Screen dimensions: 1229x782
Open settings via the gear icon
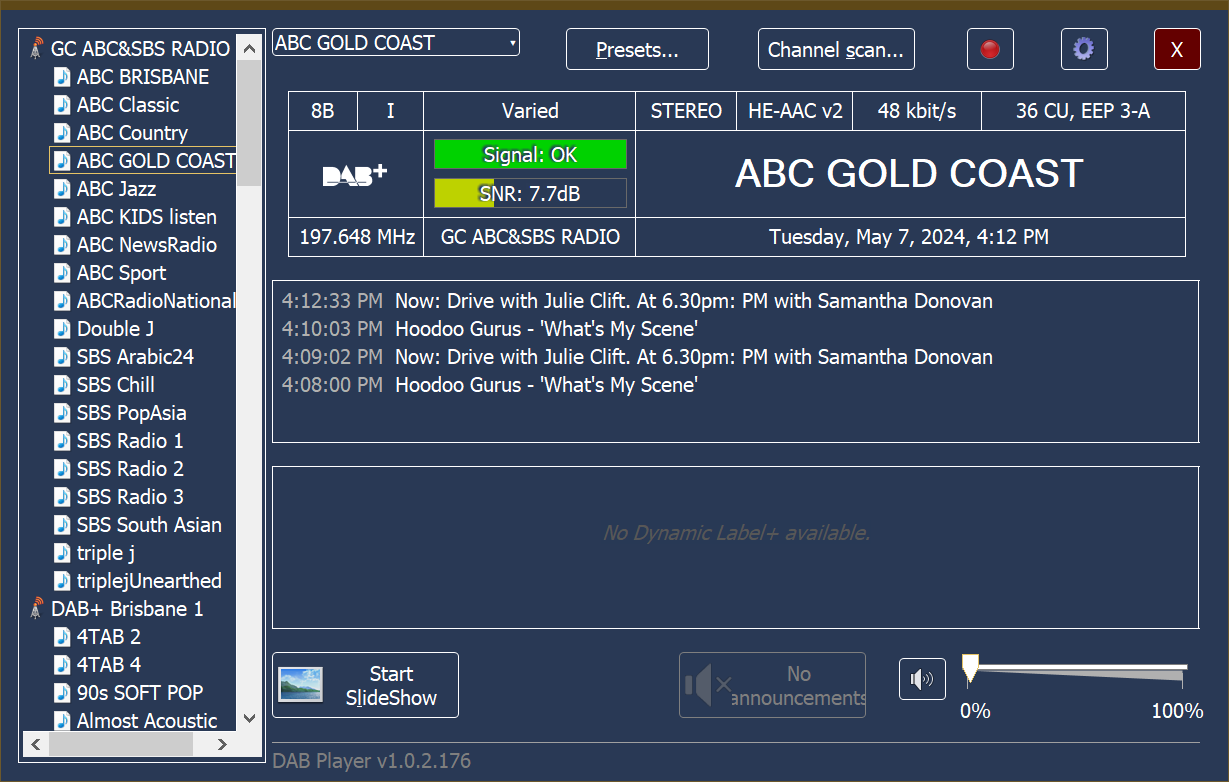click(x=1083, y=49)
